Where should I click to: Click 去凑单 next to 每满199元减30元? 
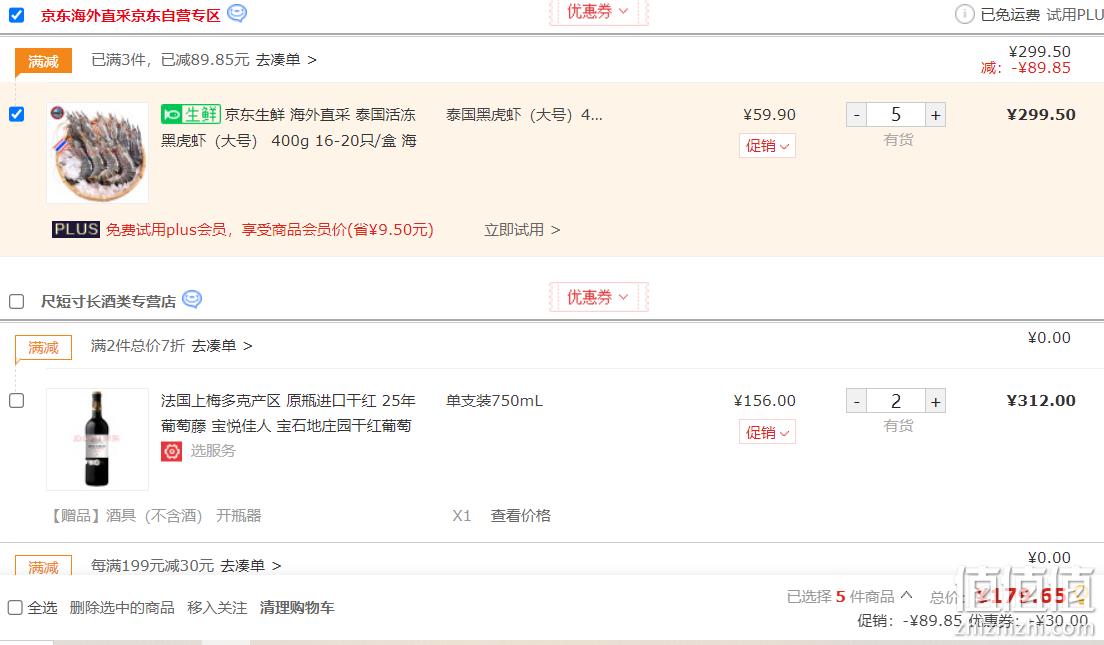coord(251,565)
